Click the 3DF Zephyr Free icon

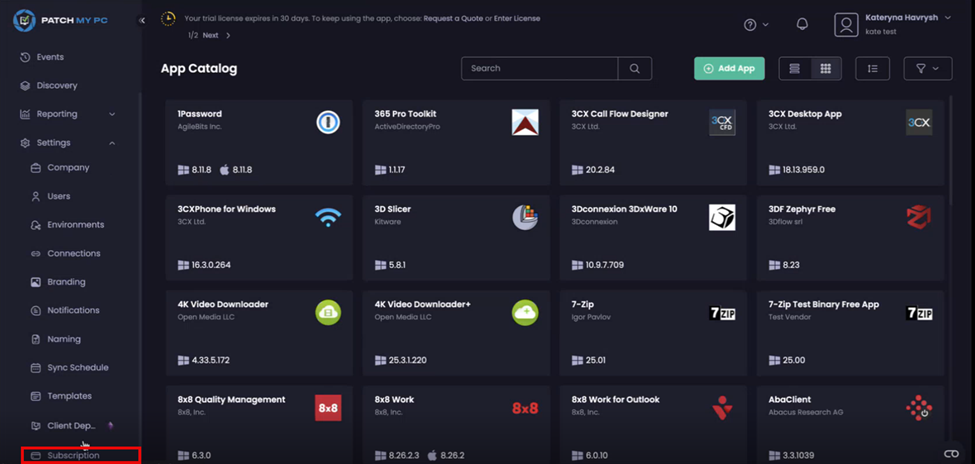(919, 217)
